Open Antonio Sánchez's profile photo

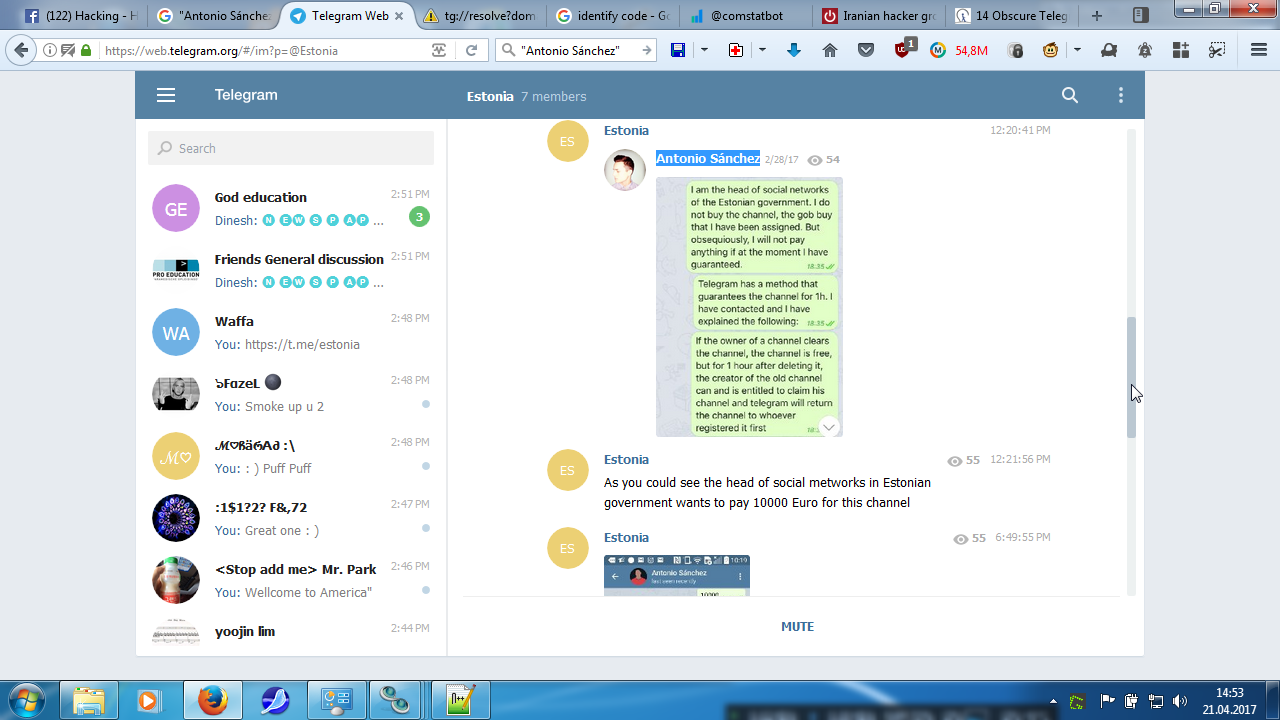click(625, 170)
